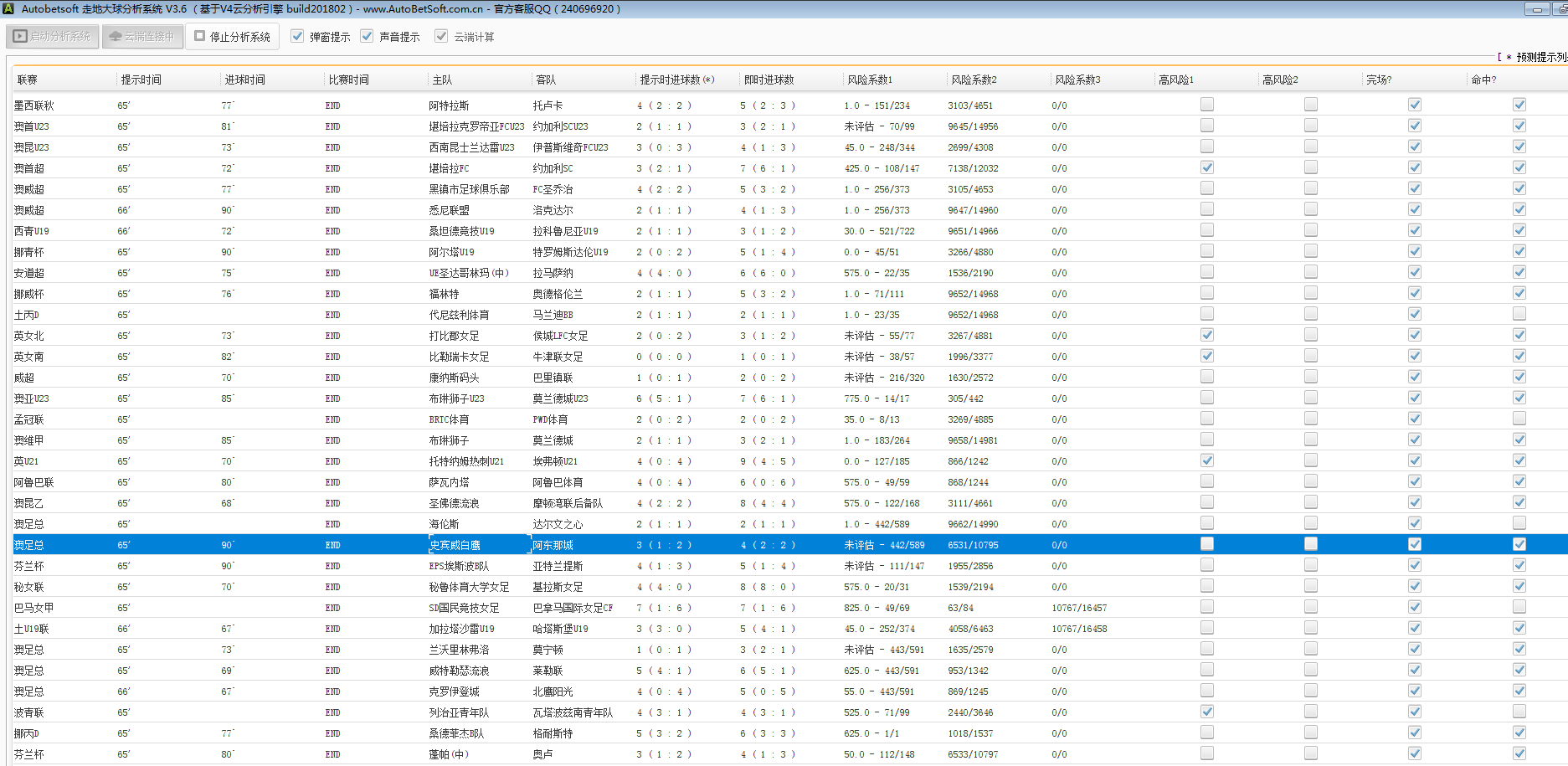Toggle the 云端计算 checkbox

coord(441,36)
